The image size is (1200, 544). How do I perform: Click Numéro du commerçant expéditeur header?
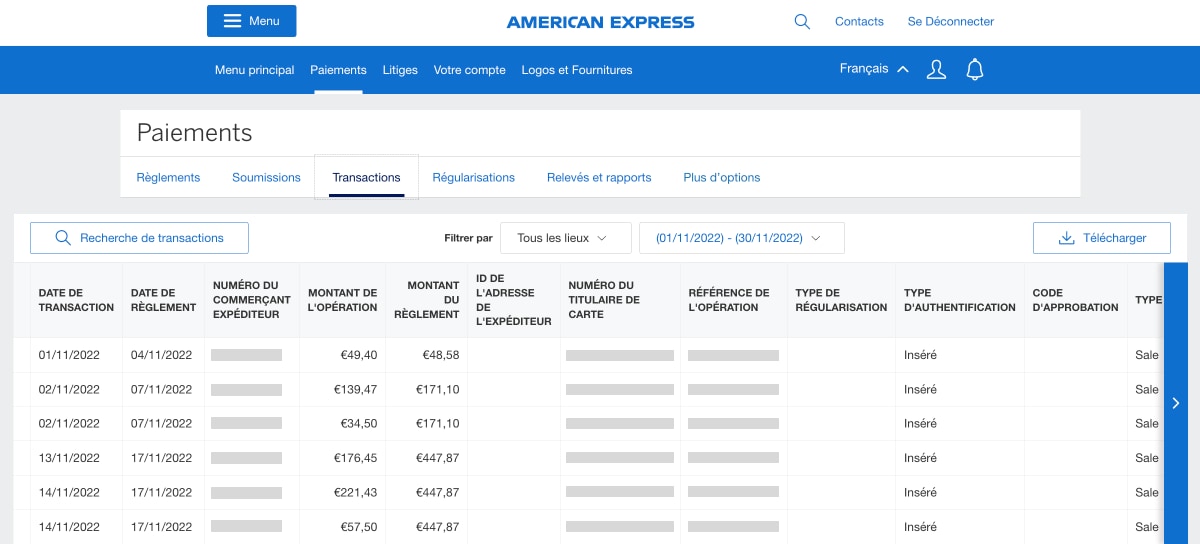point(252,300)
